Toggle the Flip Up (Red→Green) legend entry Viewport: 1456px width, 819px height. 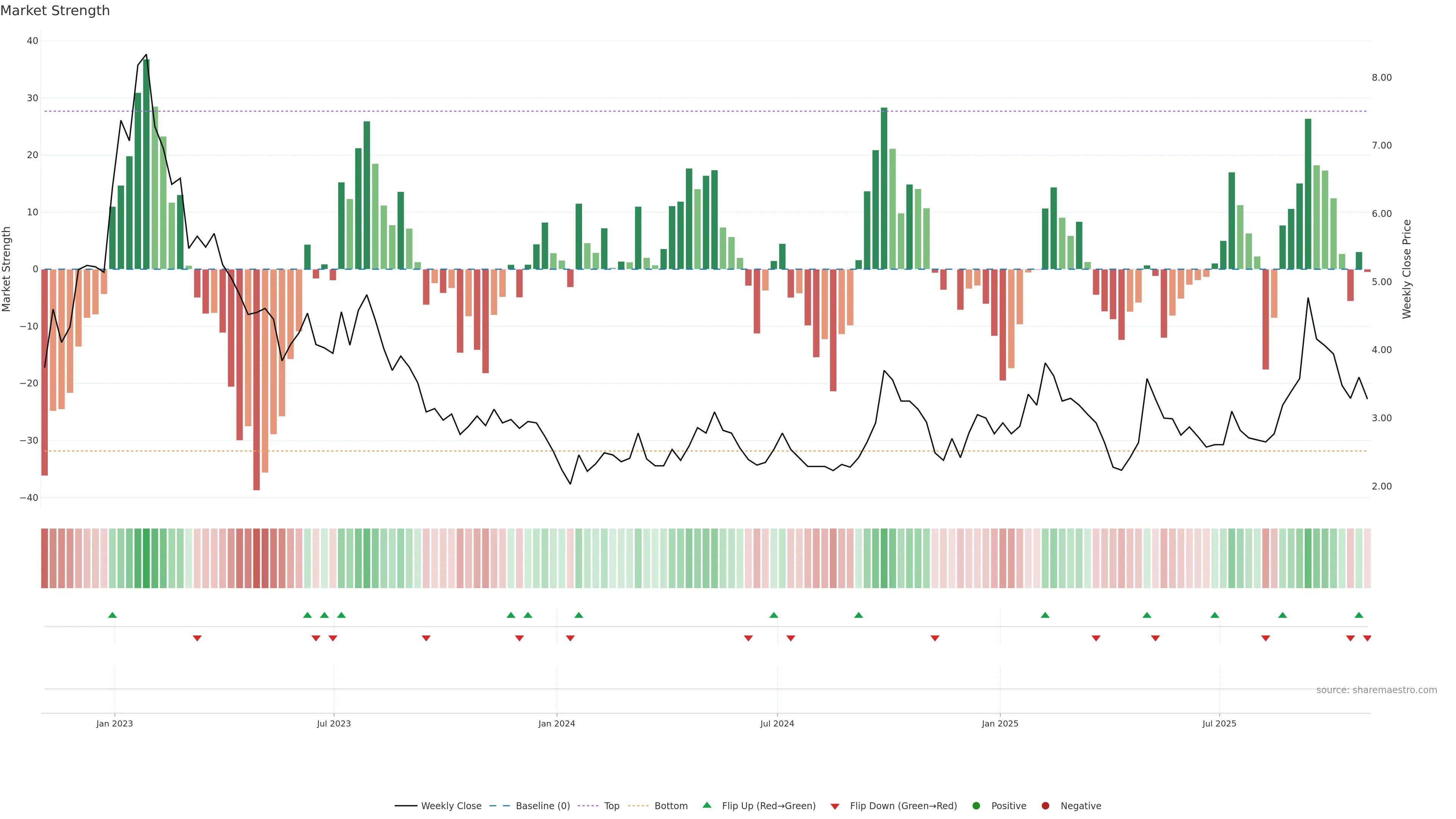(768, 806)
